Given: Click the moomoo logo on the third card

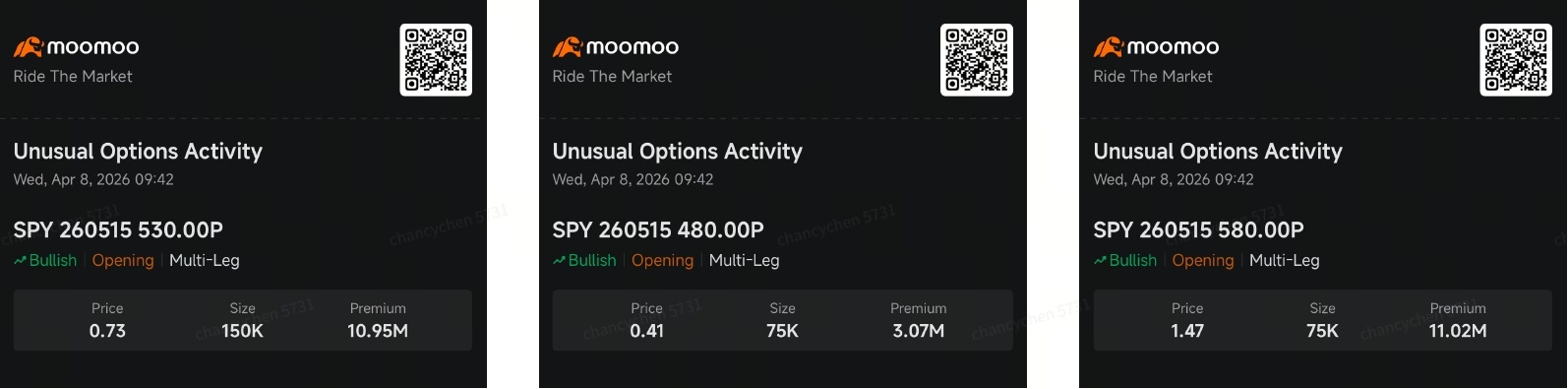Looking at the screenshot, I should [x=1156, y=46].
